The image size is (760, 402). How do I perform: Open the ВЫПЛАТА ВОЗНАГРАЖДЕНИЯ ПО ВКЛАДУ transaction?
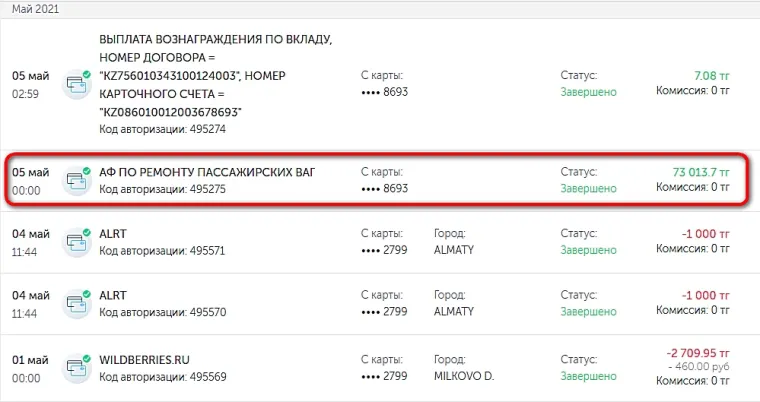coord(216,39)
